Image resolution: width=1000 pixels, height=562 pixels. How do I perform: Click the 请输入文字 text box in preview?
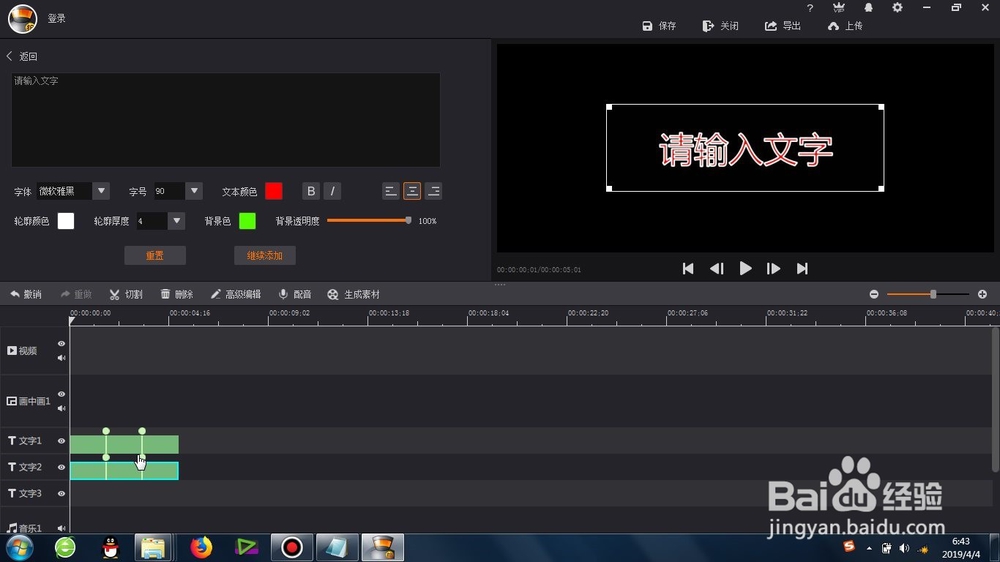[745, 148]
